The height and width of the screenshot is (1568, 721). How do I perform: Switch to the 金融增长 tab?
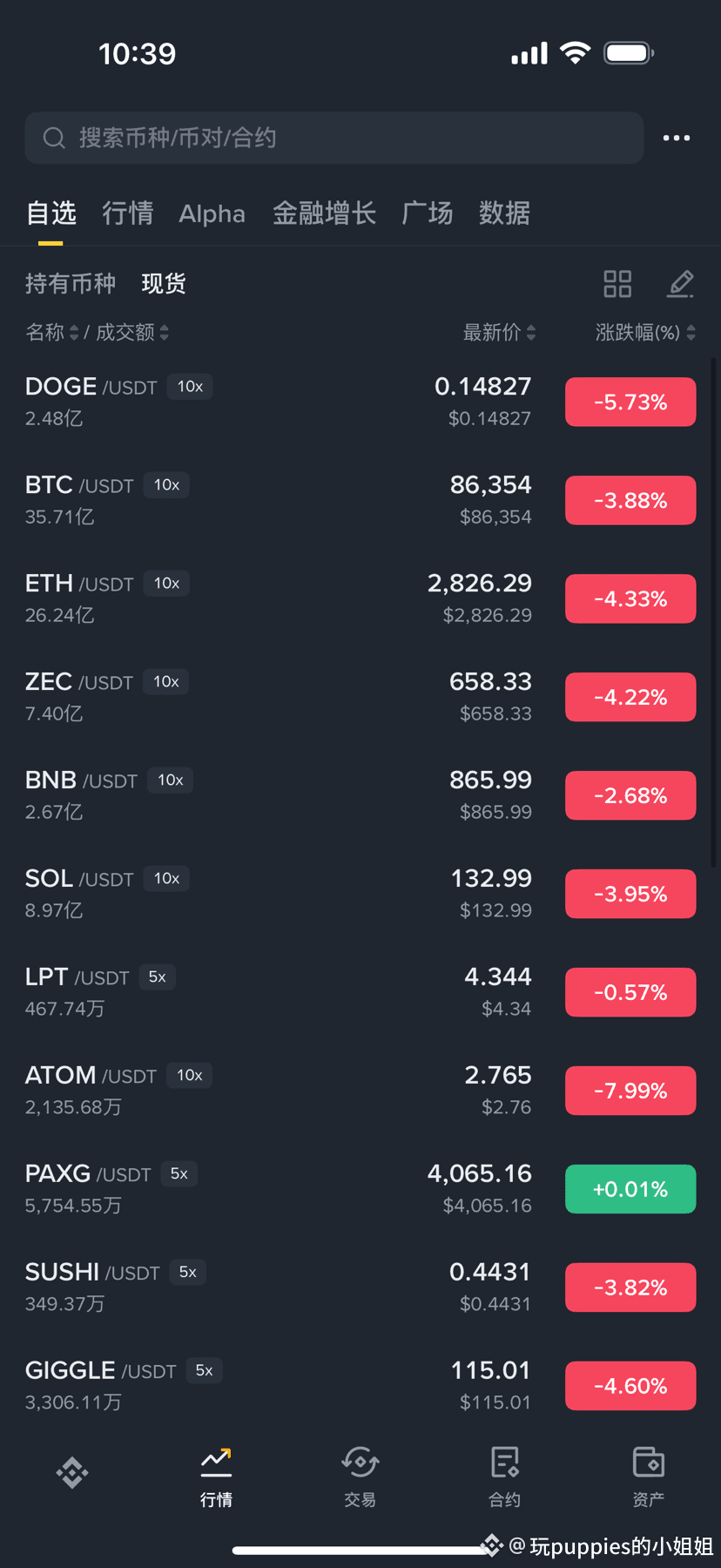(x=324, y=213)
